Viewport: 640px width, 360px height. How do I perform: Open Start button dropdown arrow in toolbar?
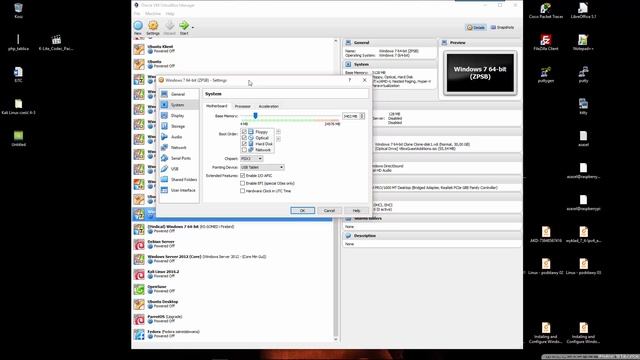(193, 28)
